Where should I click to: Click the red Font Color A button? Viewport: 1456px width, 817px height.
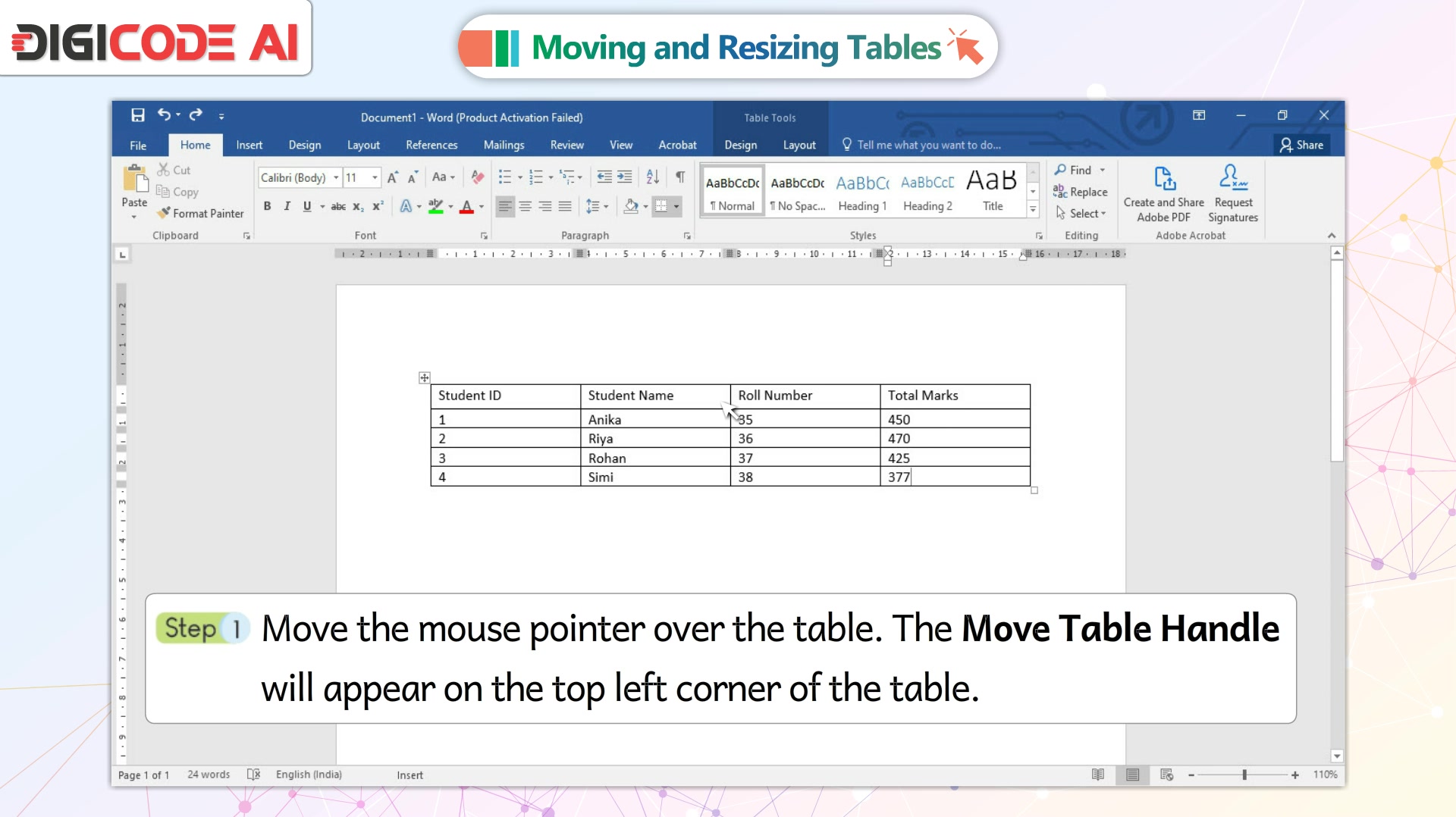[467, 206]
